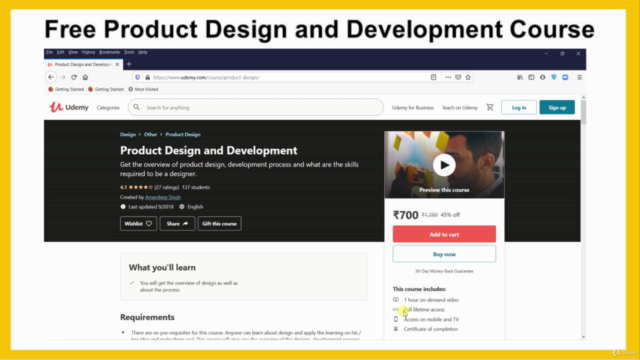This screenshot has height=360, width=640.
Task: Click the 27 ratings star rating
Action: coord(149,187)
